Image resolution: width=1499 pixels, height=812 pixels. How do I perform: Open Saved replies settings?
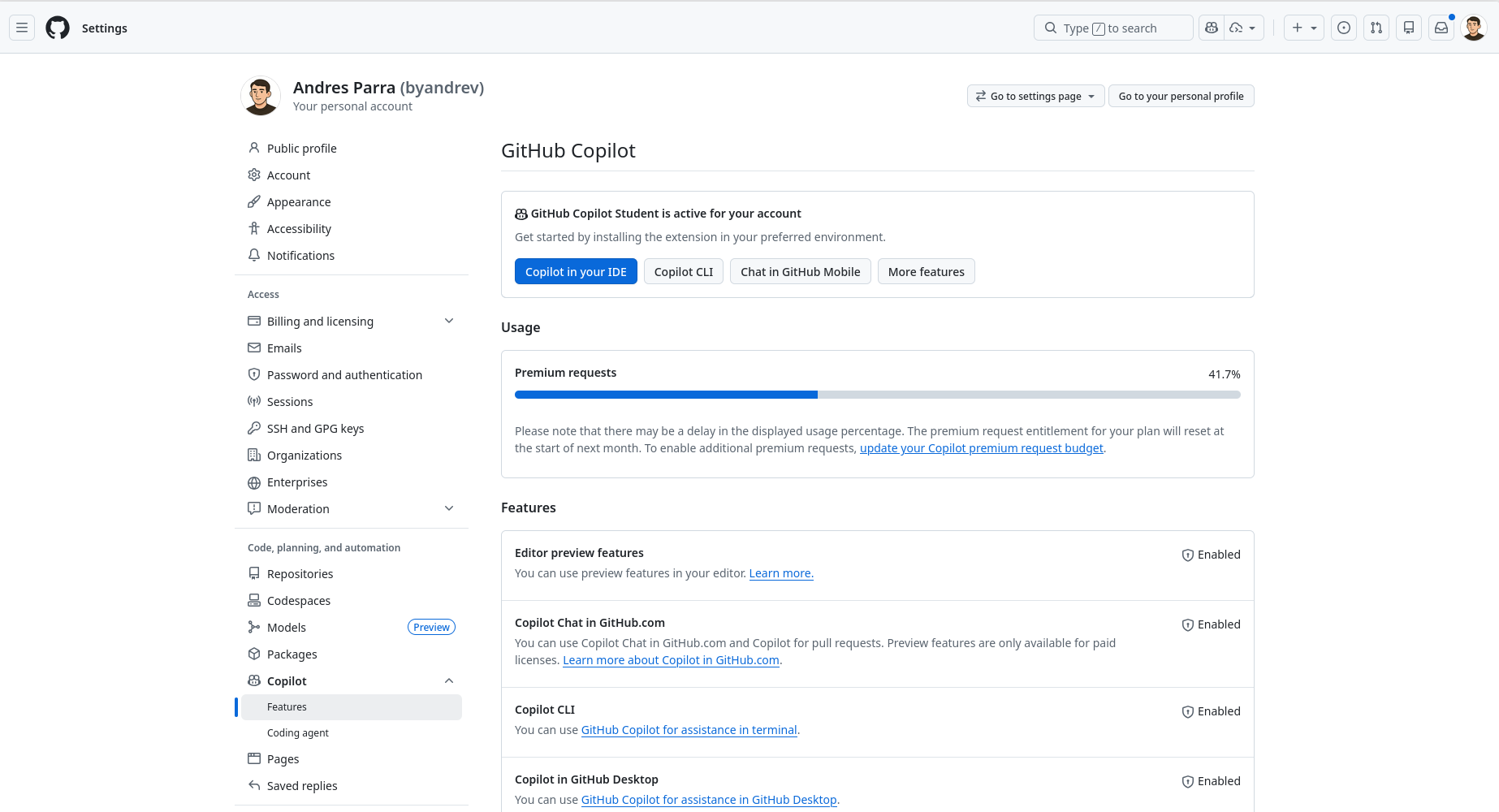302,785
